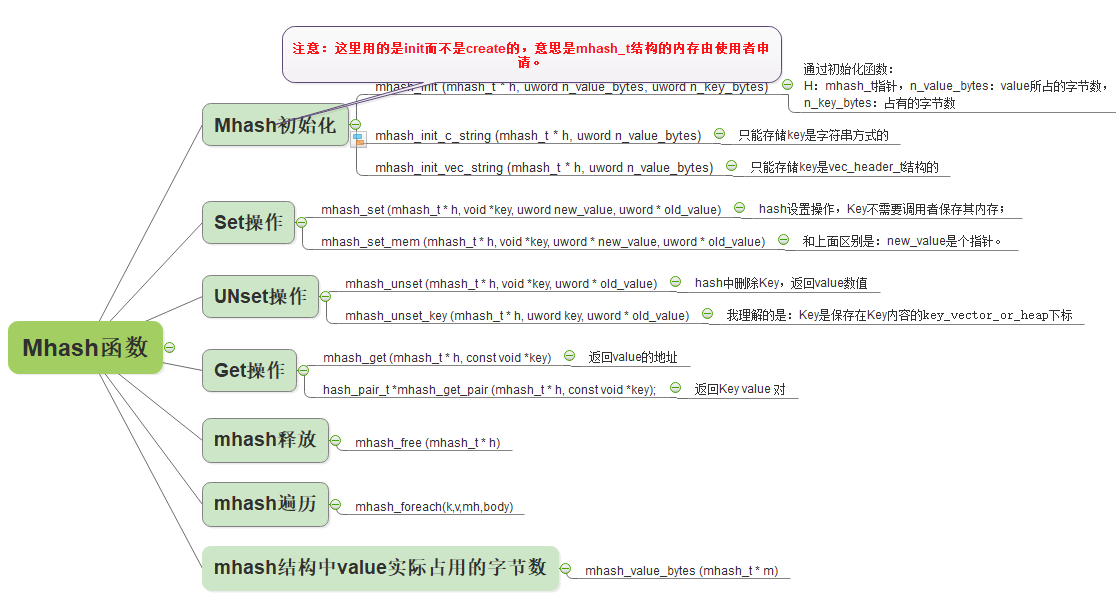Select the UNset操作 topic

point(260,296)
